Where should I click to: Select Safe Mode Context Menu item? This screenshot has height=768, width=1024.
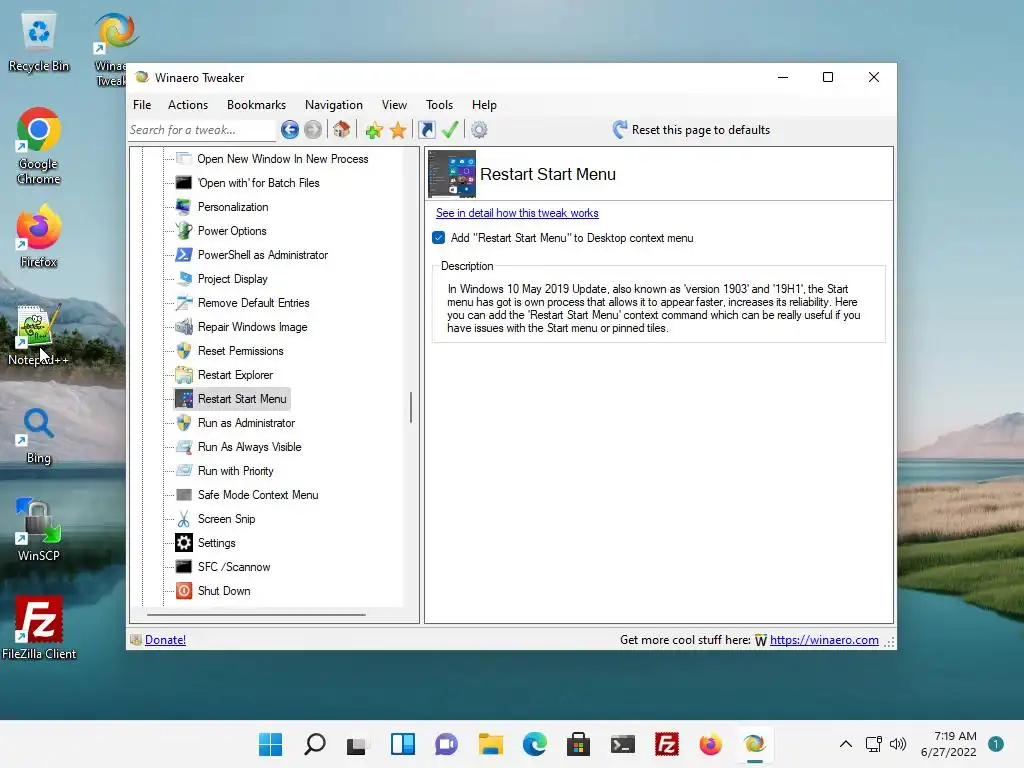(258, 495)
